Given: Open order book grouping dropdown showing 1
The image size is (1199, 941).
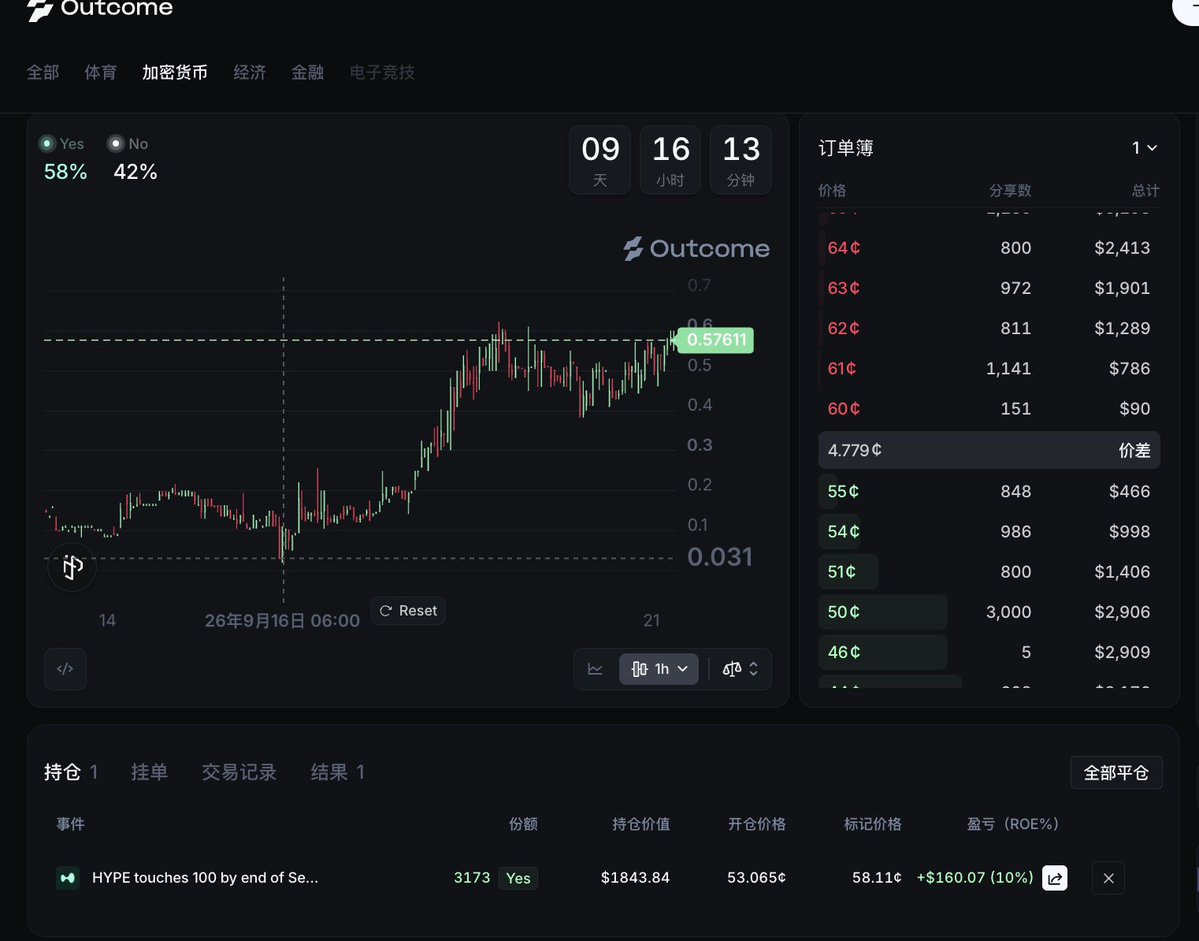Looking at the screenshot, I should coord(1144,148).
